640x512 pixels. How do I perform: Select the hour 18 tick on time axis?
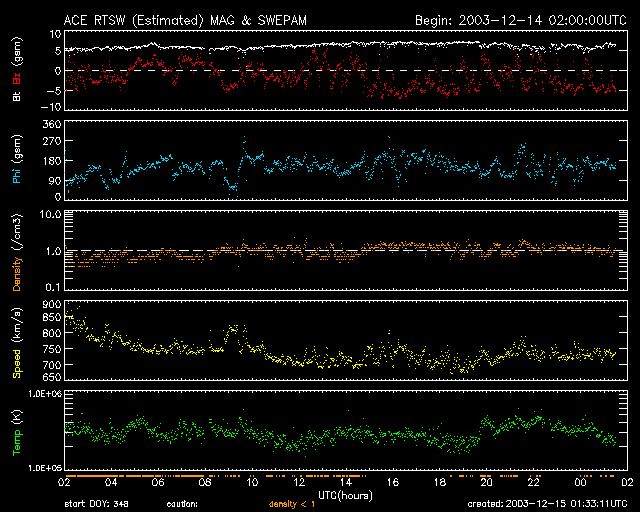click(x=439, y=482)
